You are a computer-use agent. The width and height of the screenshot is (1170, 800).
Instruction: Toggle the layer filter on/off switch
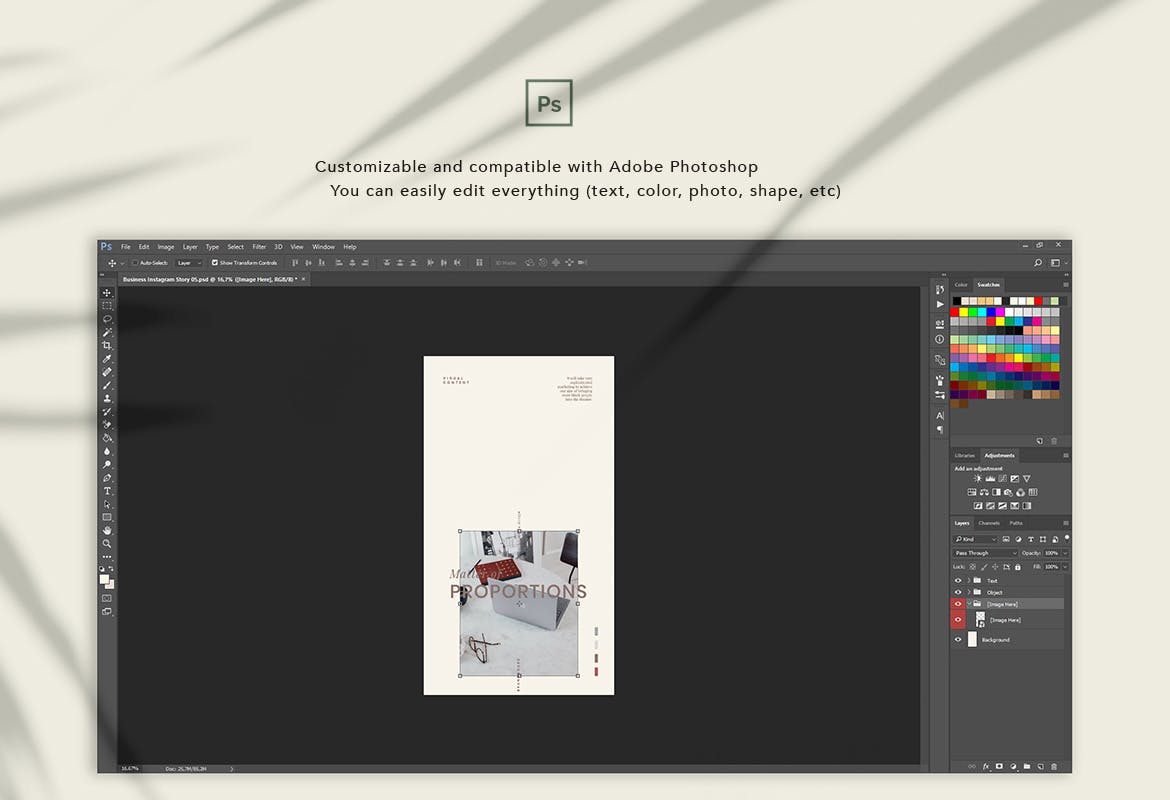coord(1067,537)
